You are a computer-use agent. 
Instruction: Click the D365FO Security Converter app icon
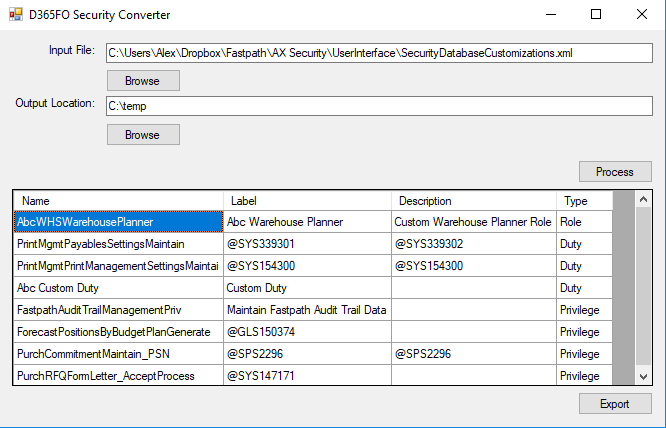pyautogui.click(x=16, y=14)
